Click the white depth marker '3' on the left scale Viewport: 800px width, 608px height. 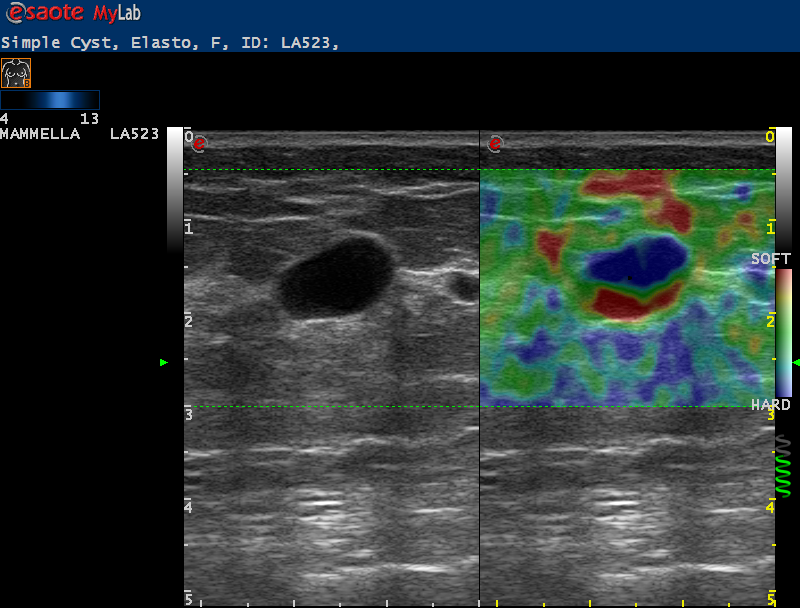coord(189,415)
